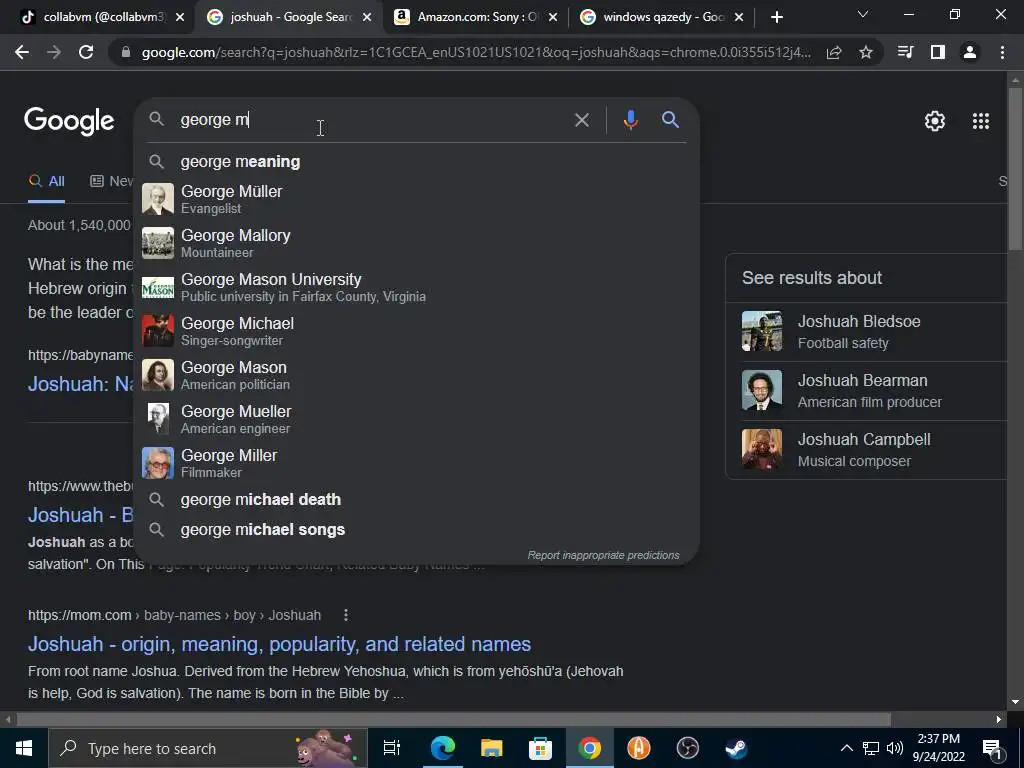This screenshot has width=1024, height=768.
Task: Open the Google apps grid
Action: 980,121
